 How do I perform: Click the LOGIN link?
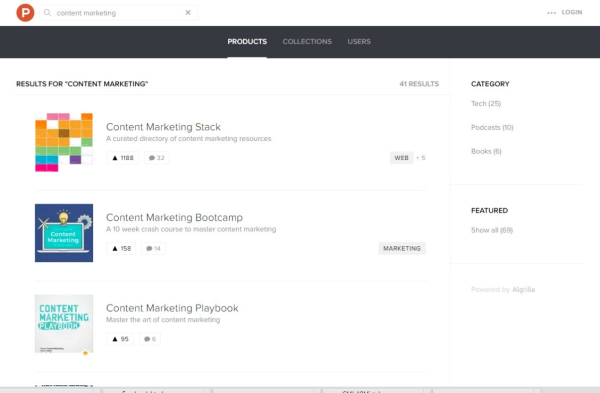pyautogui.click(x=572, y=12)
